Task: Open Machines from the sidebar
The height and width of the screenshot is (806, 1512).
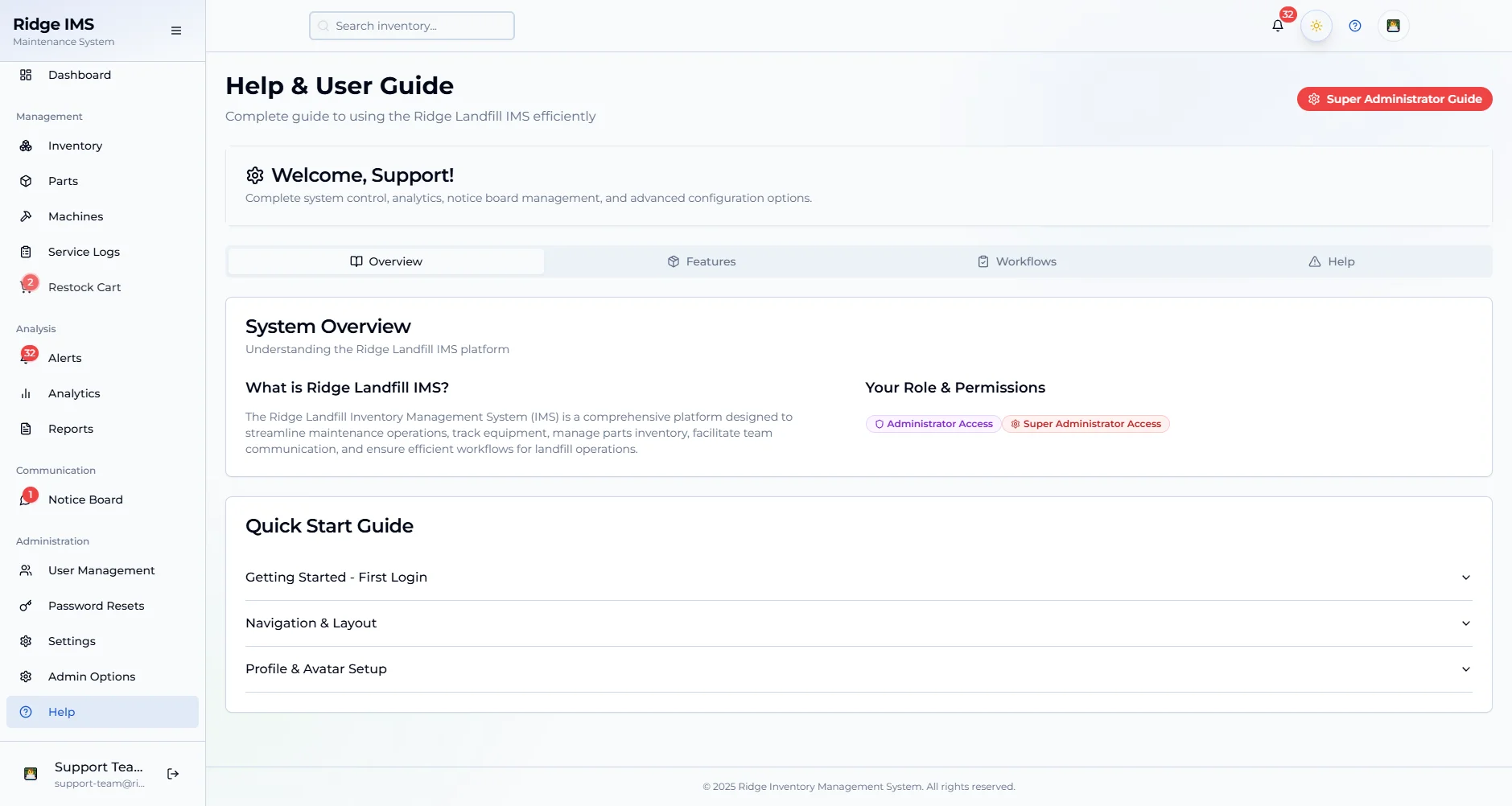Action: tap(76, 216)
